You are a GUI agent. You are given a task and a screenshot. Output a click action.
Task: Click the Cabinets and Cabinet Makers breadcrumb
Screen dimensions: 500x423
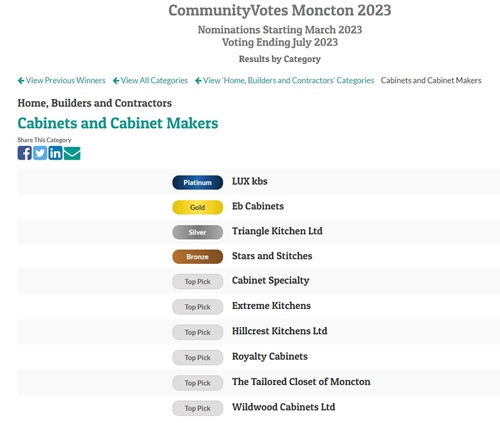[431, 80]
